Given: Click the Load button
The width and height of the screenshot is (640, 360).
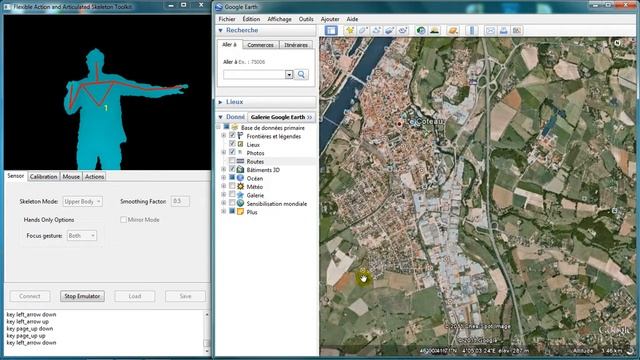Looking at the screenshot, I should pyautogui.click(x=135, y=296).
